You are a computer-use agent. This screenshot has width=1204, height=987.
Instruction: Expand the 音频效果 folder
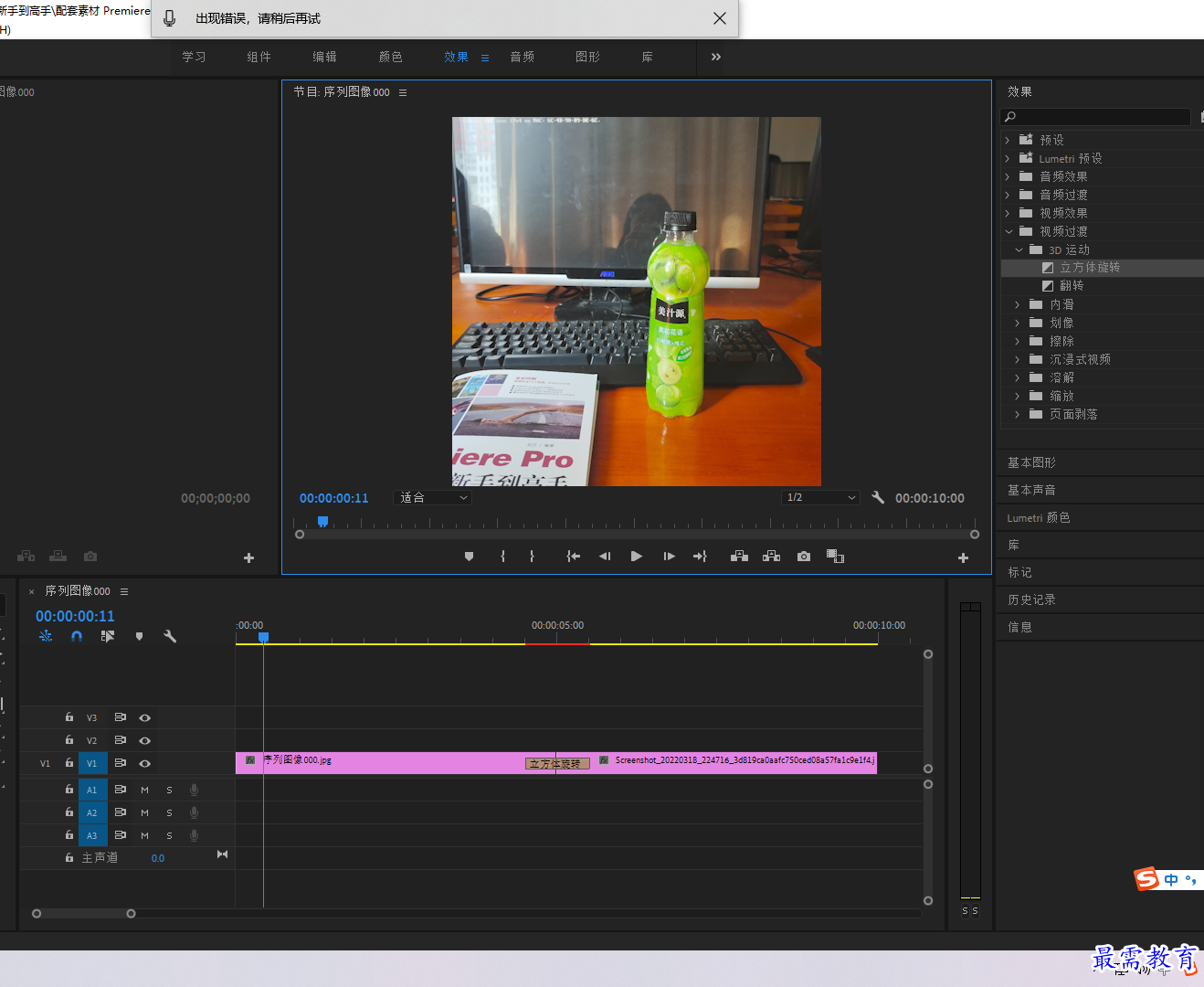1008,176
